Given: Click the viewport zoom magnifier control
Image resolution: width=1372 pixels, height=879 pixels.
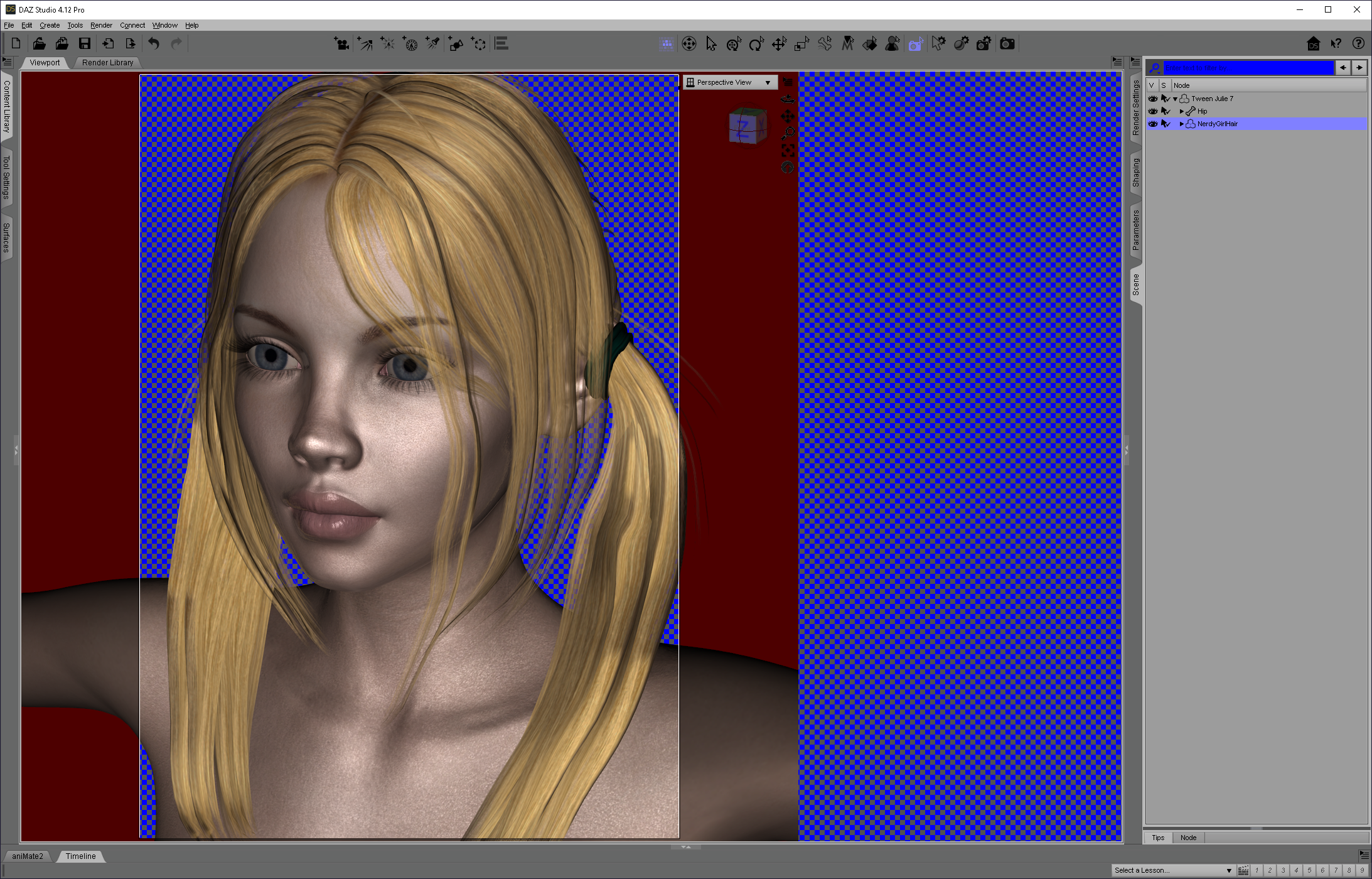Looking at the screenshot, I should click(x=788, y=133).
